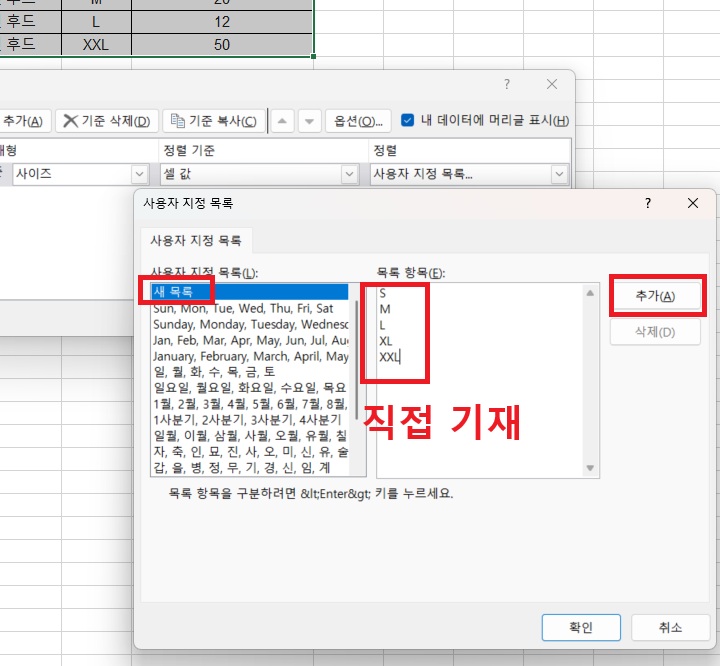This screenshot has width=720, height=666.
Task: Click the 기준 복사(C) button
Action: [x=214, y=121]
